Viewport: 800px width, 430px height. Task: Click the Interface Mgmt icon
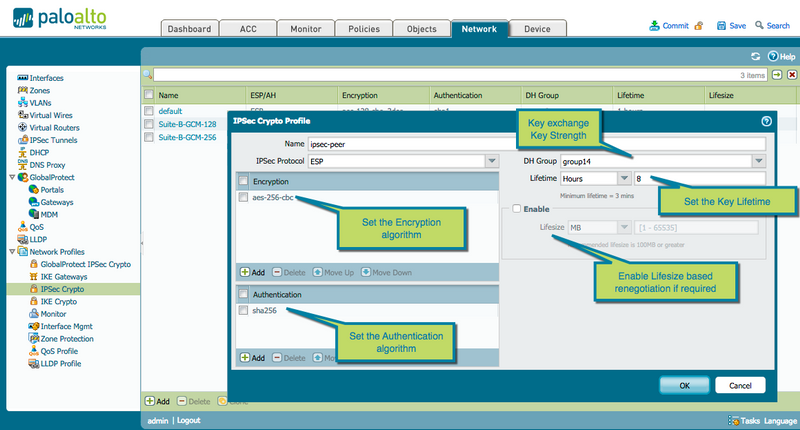click(34, 326)
